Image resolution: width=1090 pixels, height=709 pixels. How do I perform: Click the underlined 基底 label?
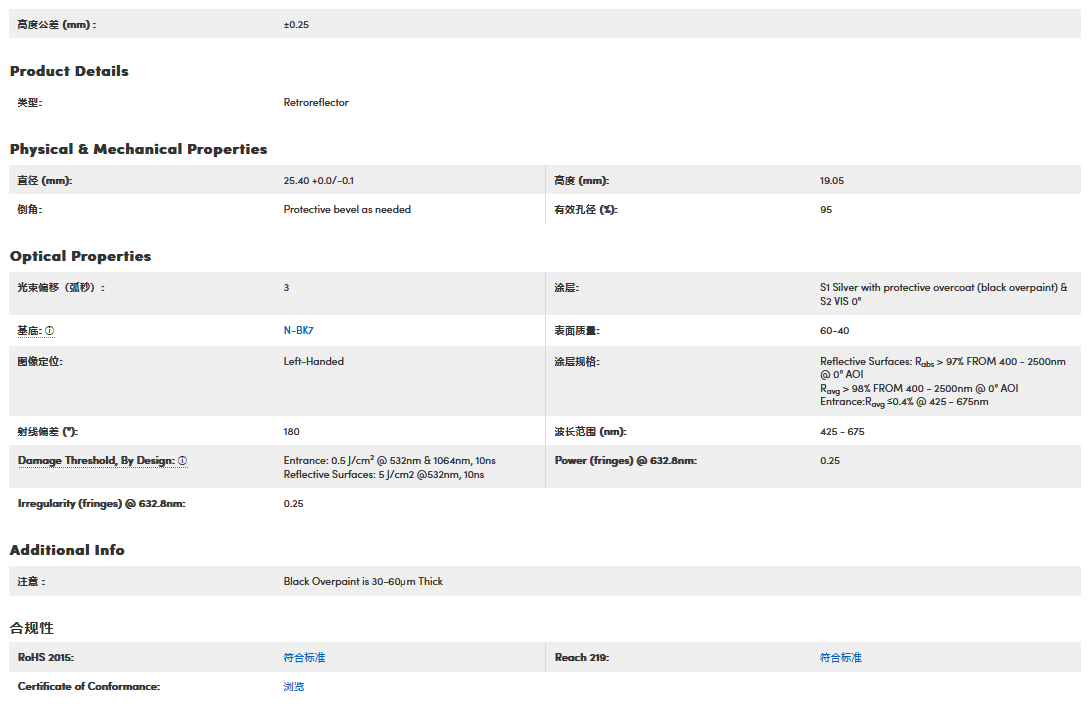(x=29, y=331)
